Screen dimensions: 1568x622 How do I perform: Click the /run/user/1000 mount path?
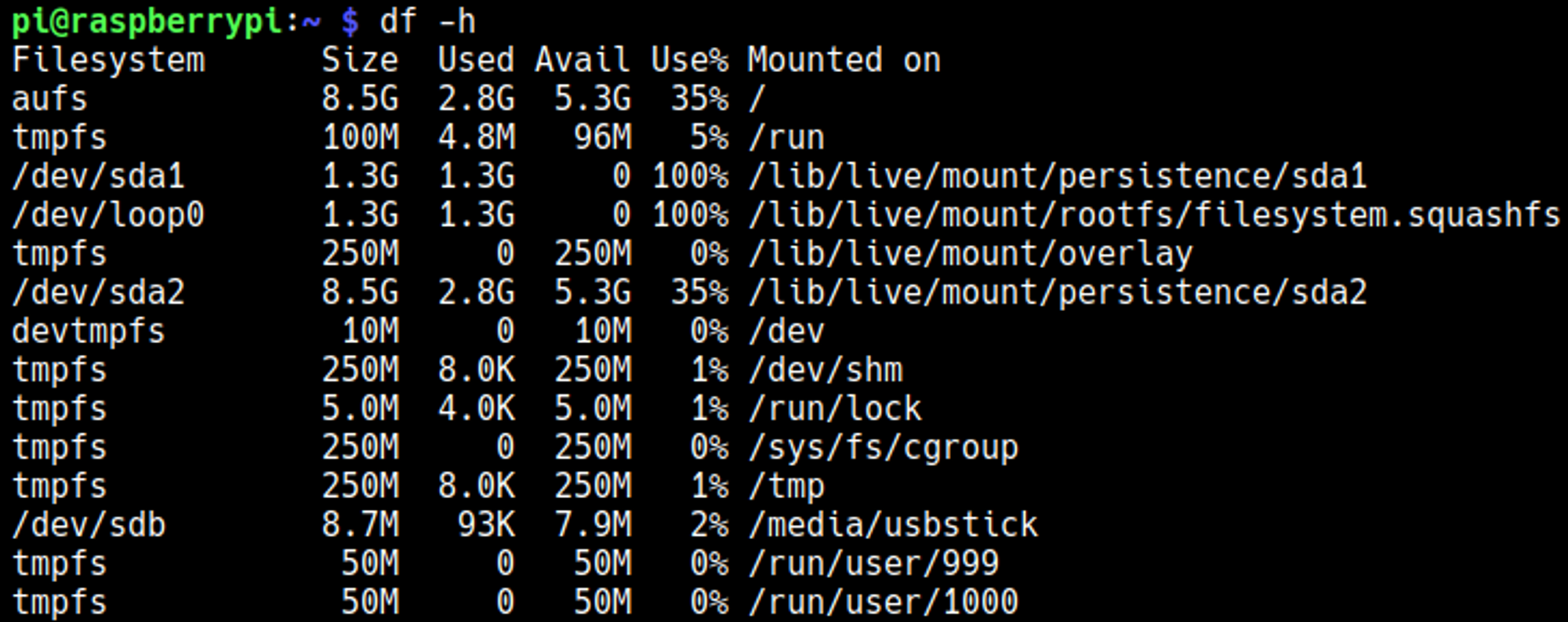pyautogui.click(x=883, y=602)
